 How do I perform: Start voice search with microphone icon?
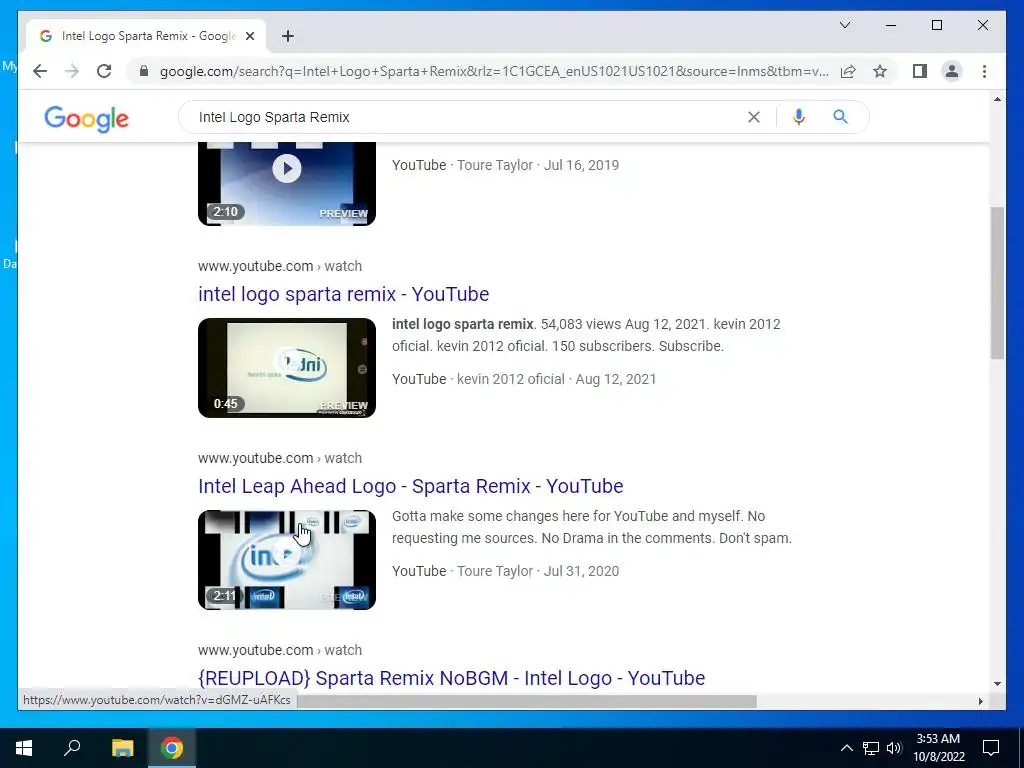pyautogui.click(x=798, y=117)
